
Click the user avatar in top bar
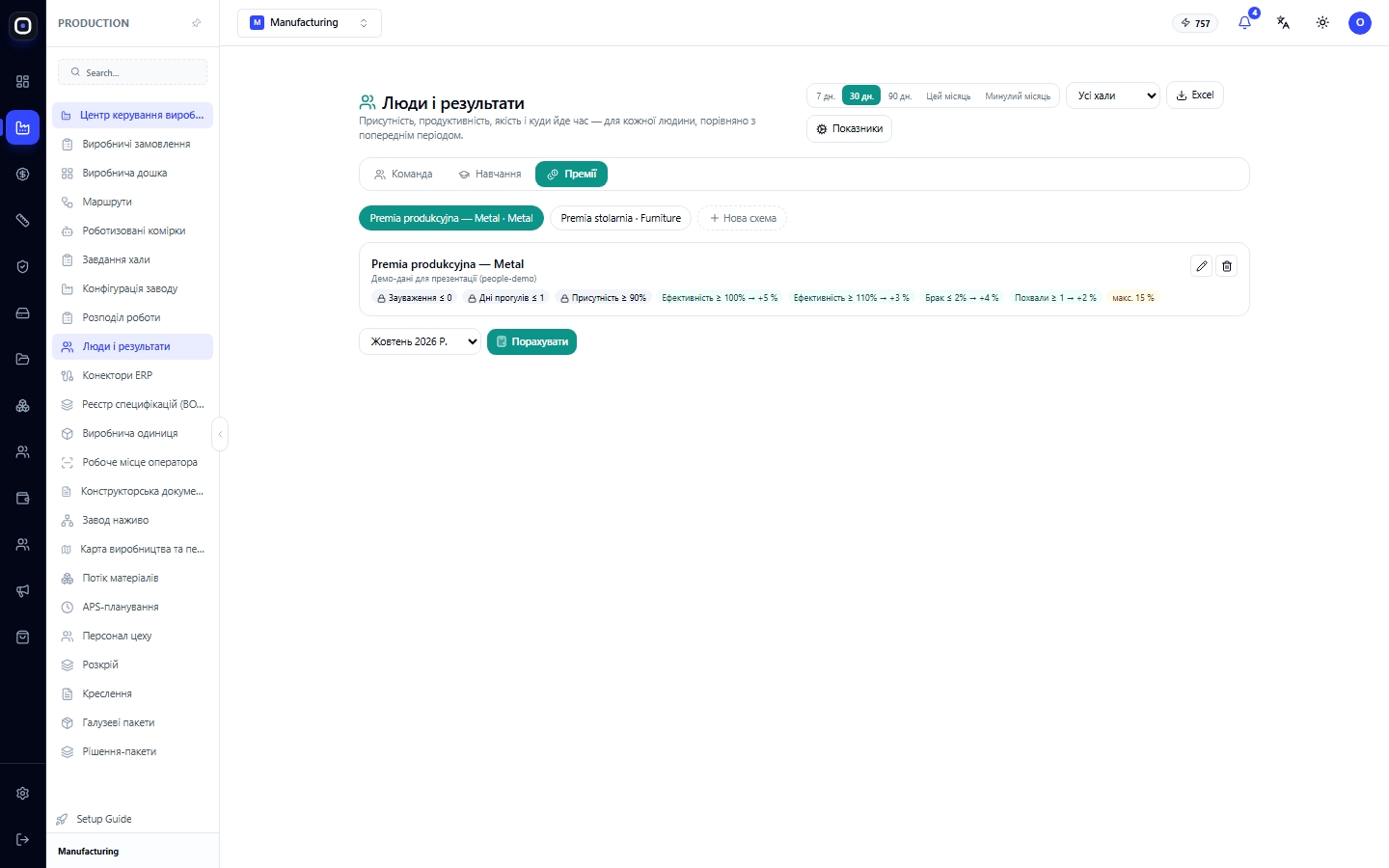click(1360, 22)
